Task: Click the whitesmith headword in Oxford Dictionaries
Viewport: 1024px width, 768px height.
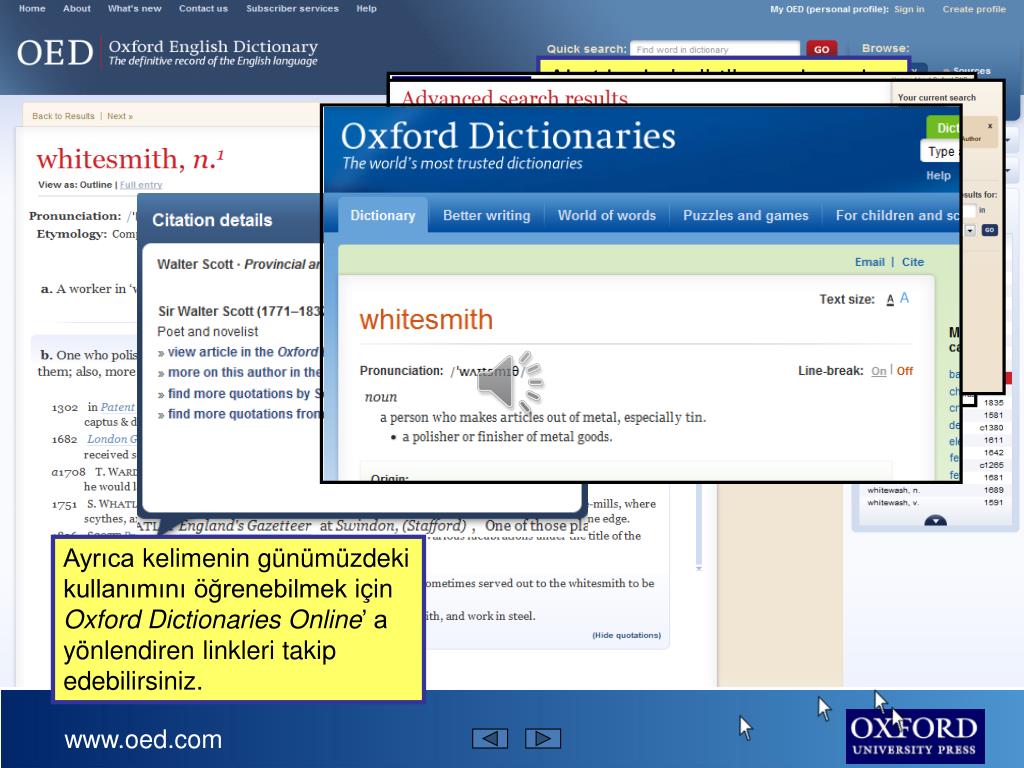Action: [x=426, y=320]
